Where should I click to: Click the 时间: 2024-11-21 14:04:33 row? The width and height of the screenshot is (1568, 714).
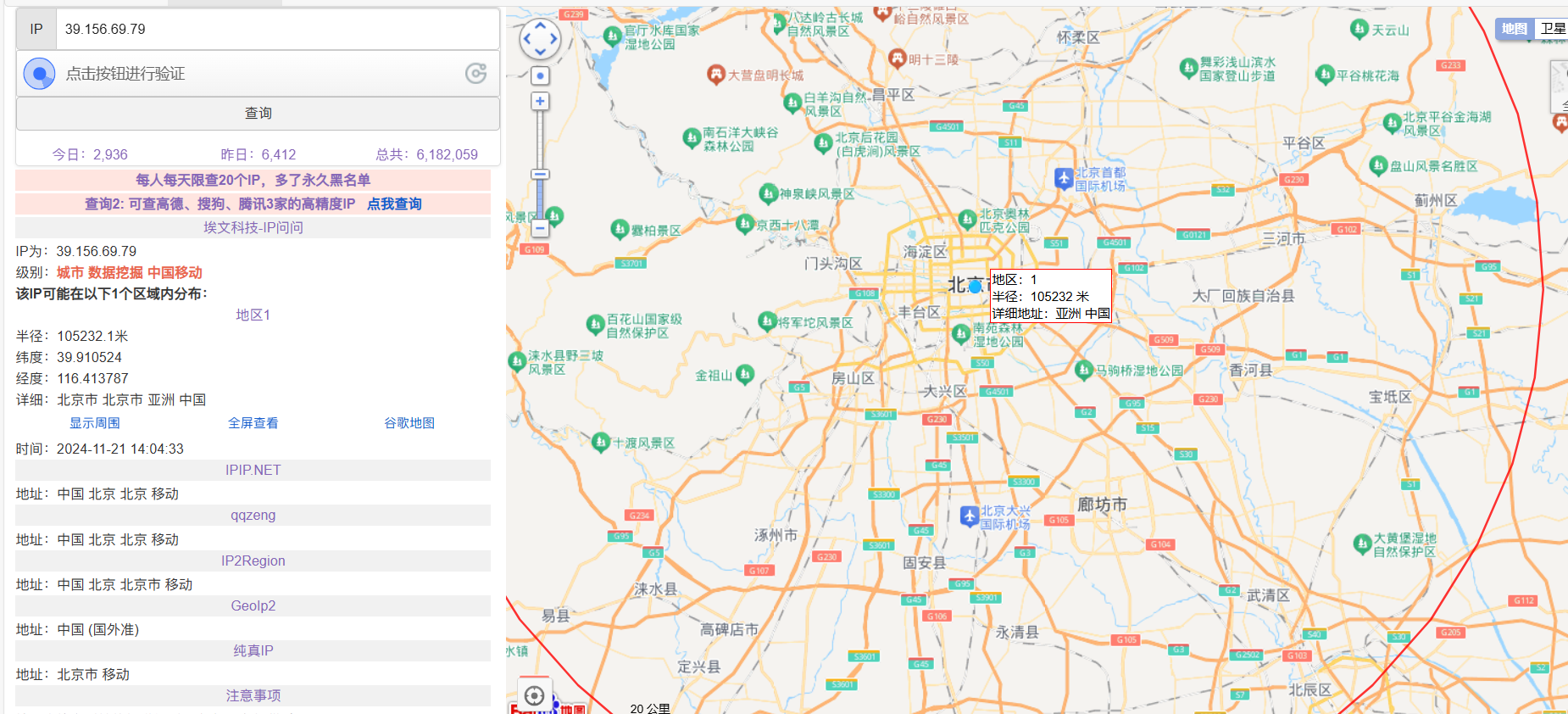(x=100, y=449)
